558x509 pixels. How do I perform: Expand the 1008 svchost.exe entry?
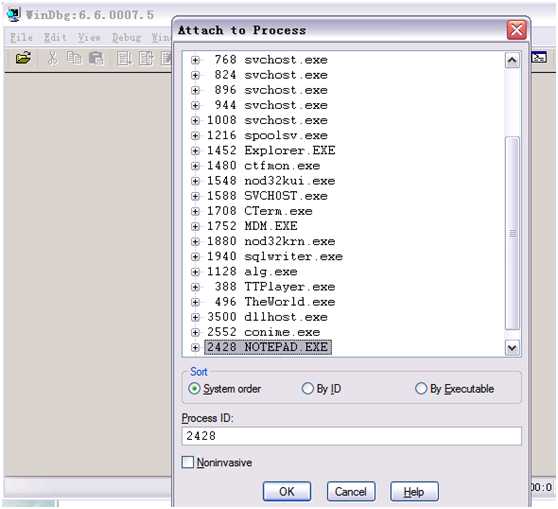tap(195, 120)
